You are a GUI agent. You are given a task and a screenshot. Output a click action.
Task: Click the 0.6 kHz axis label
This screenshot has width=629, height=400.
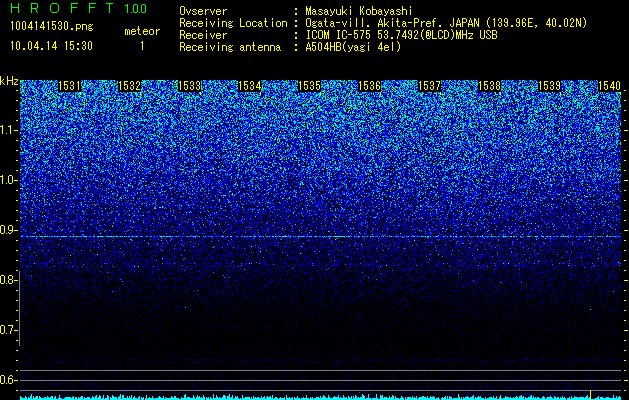(9, 380)
